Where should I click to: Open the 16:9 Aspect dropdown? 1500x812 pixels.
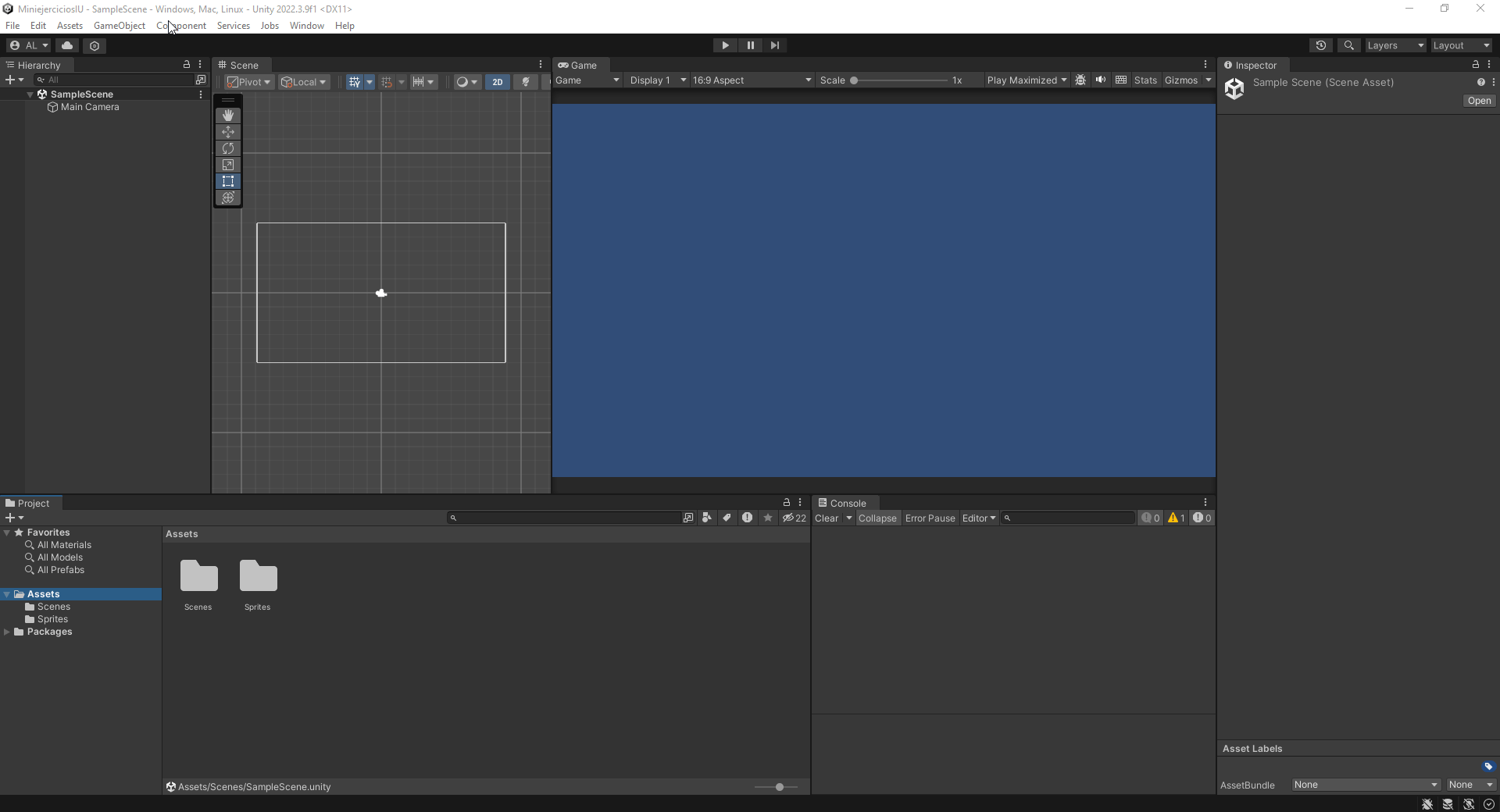click(752, 80)
